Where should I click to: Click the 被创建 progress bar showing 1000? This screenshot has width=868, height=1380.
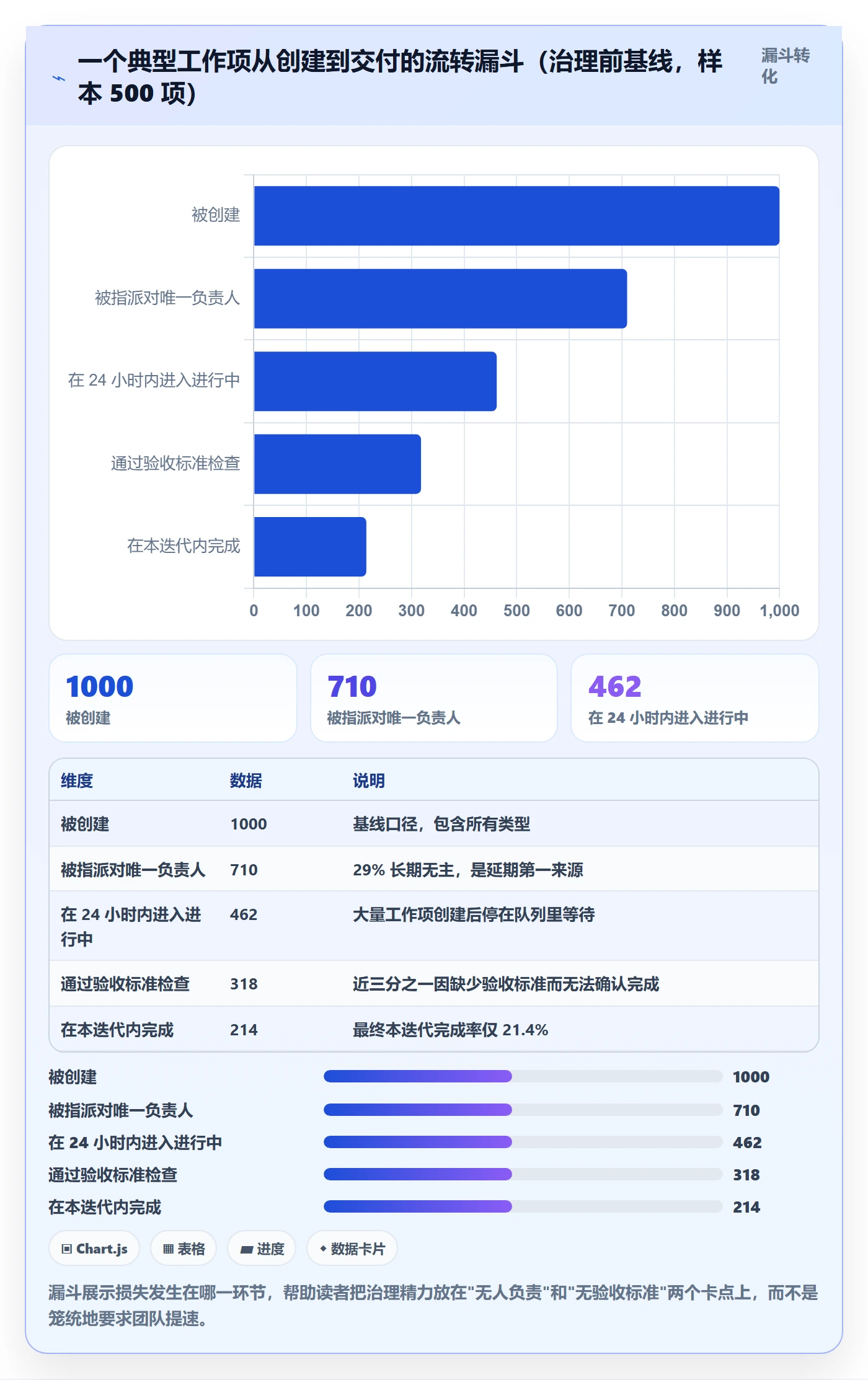[x=523, y=1076]
